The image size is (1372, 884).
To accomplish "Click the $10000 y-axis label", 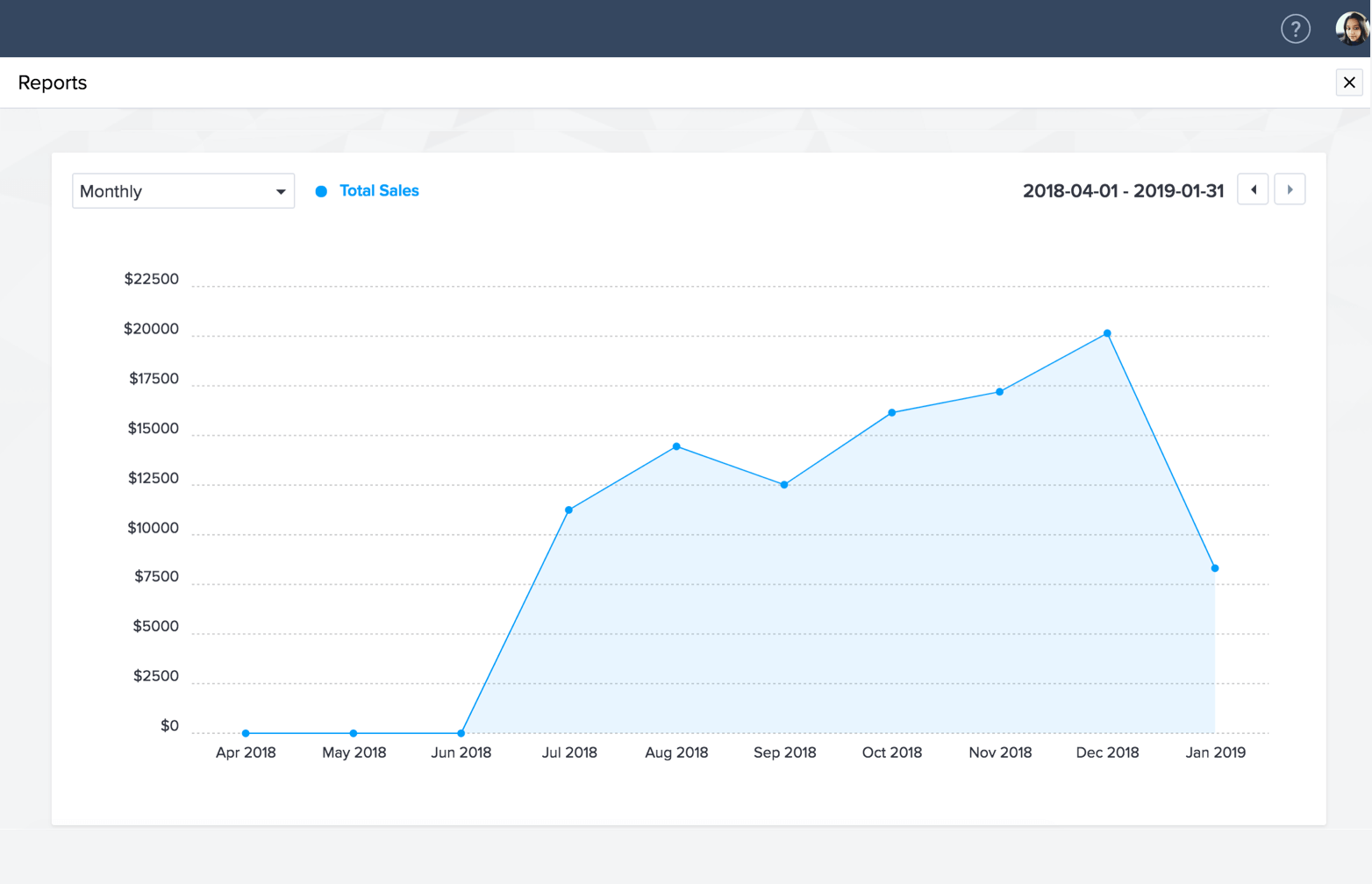I will tap(153, 528).
